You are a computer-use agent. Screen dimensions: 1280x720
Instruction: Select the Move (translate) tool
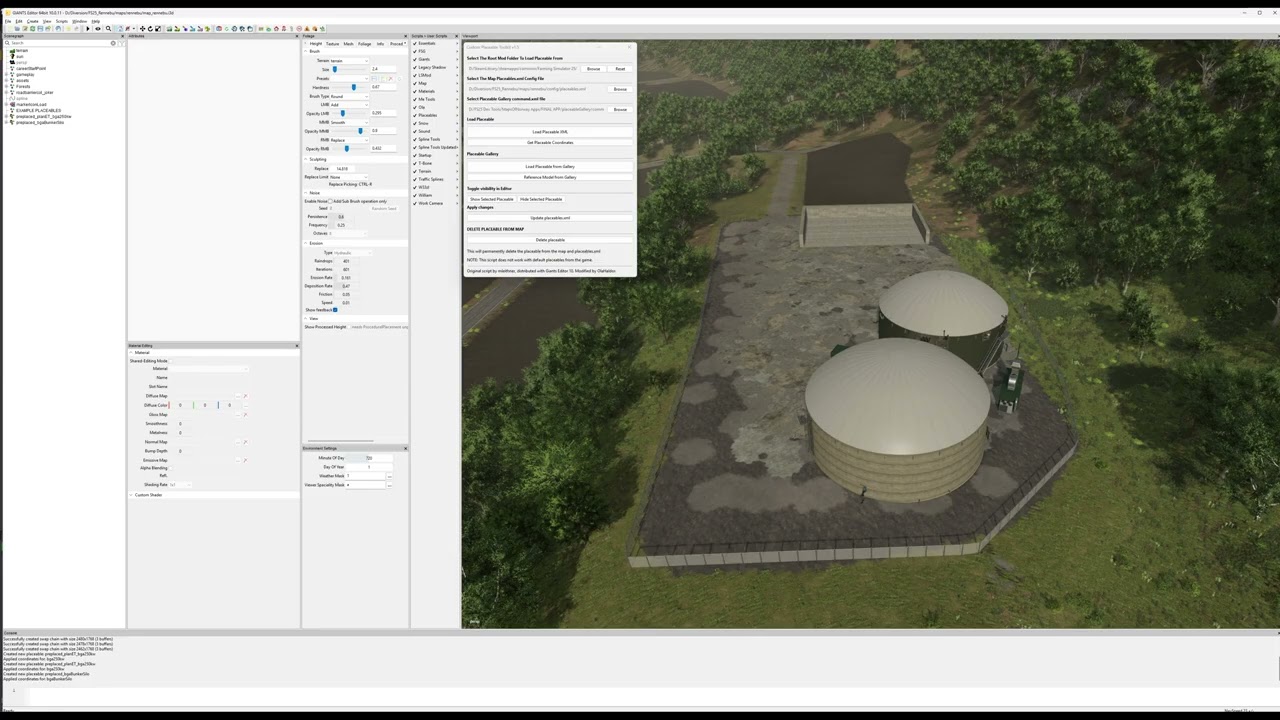point(142,29)
